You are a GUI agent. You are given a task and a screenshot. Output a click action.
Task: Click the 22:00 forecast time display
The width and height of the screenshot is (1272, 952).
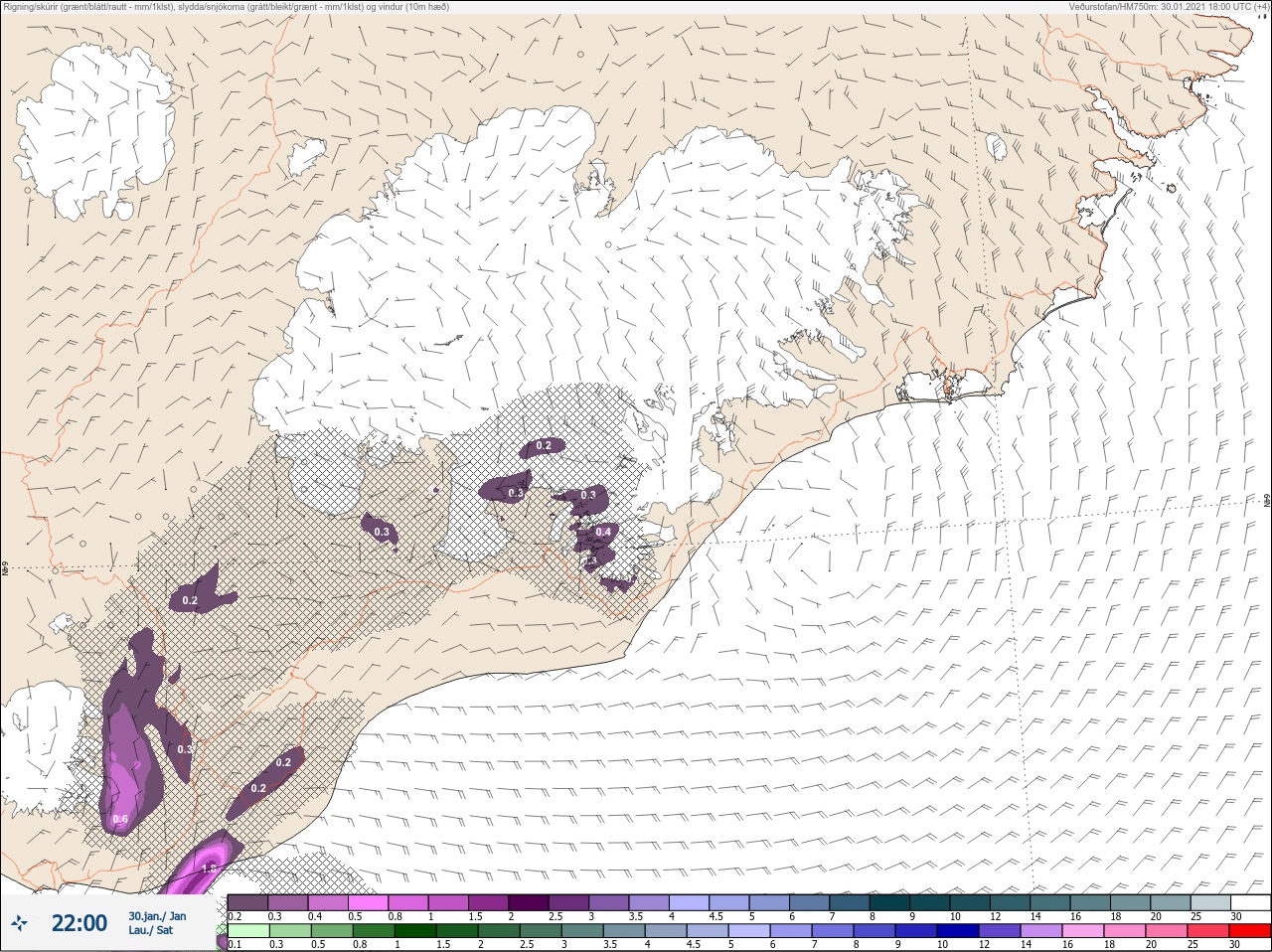(x=79, y=923)
